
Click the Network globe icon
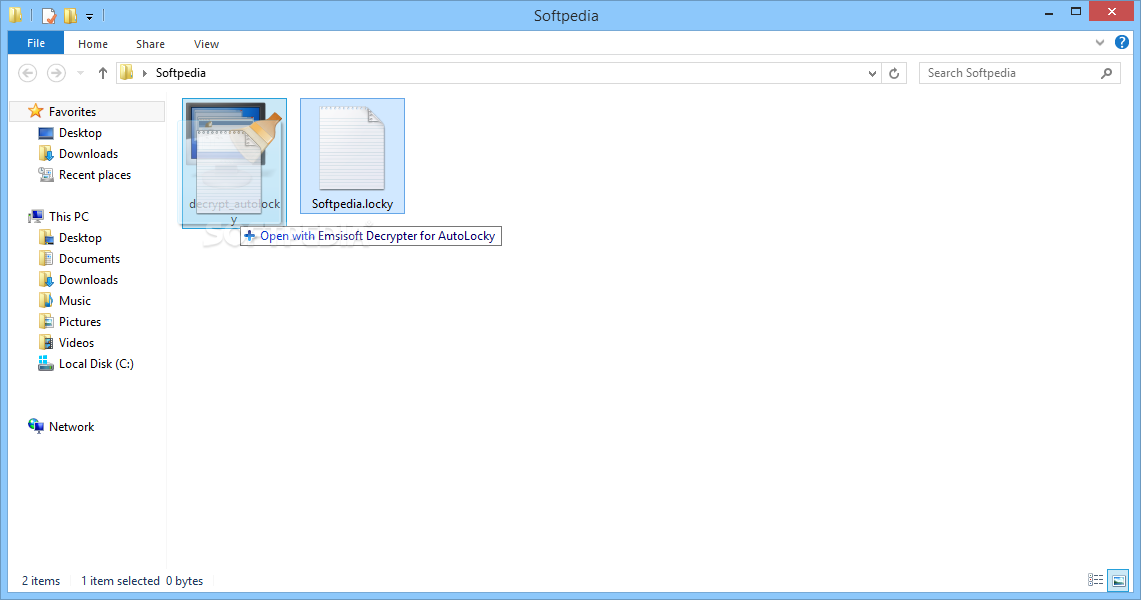pyautogui.click(x=36, y=426)
